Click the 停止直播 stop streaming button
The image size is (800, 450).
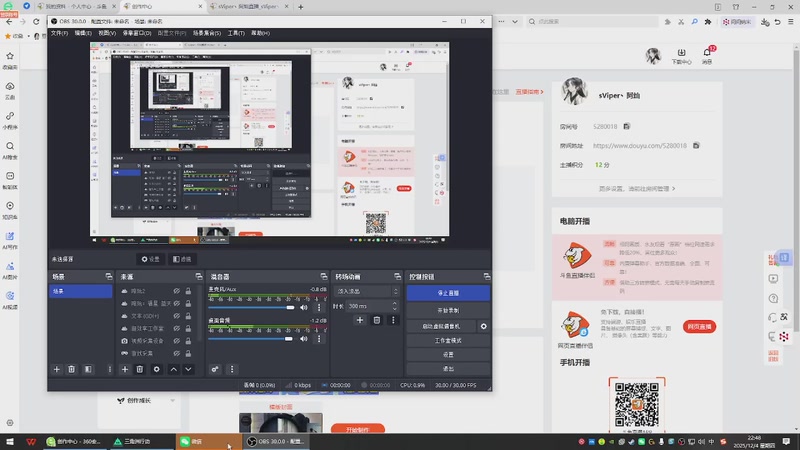448,293
